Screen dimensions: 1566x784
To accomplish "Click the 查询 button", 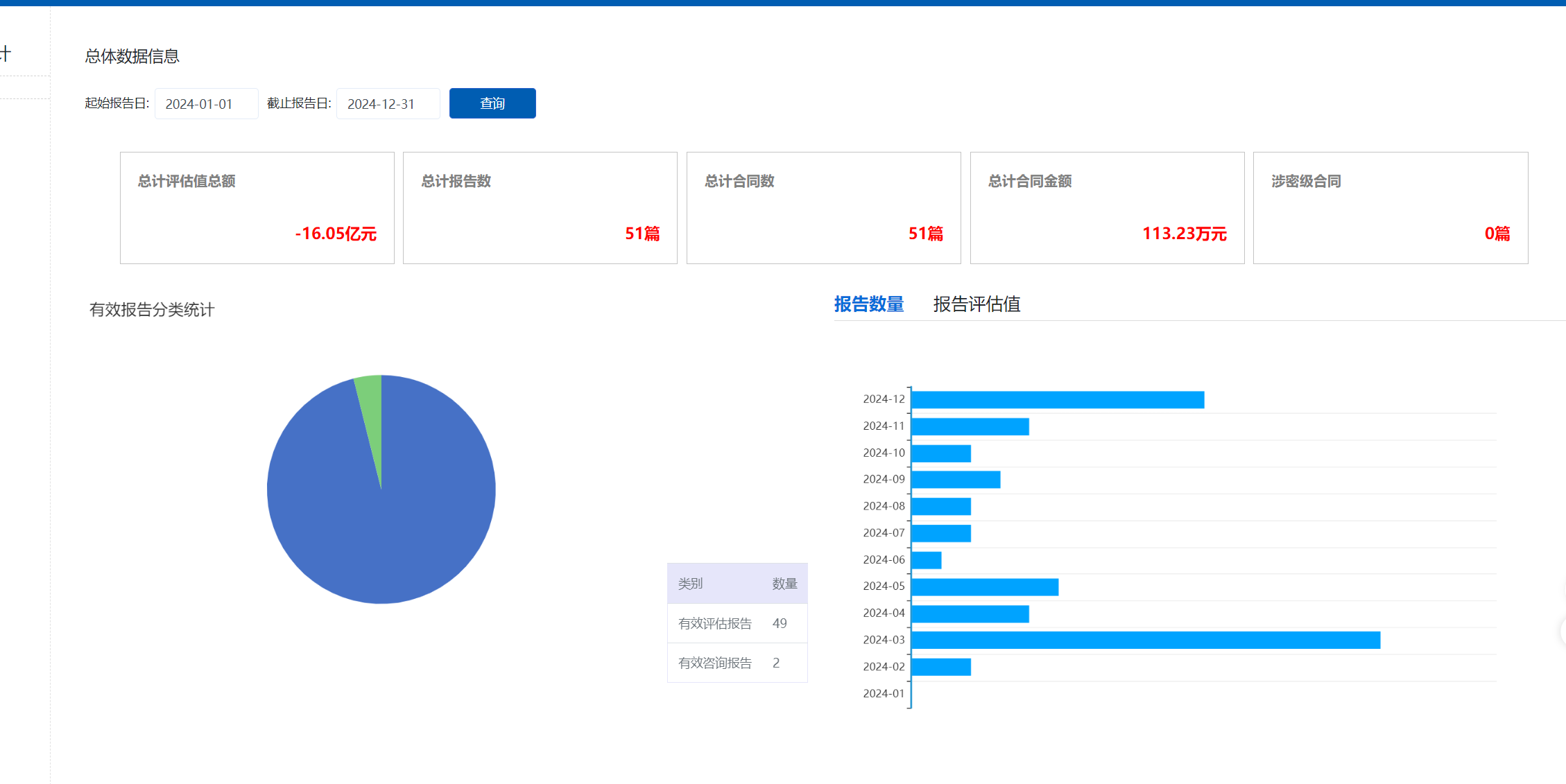I will 492,103.
